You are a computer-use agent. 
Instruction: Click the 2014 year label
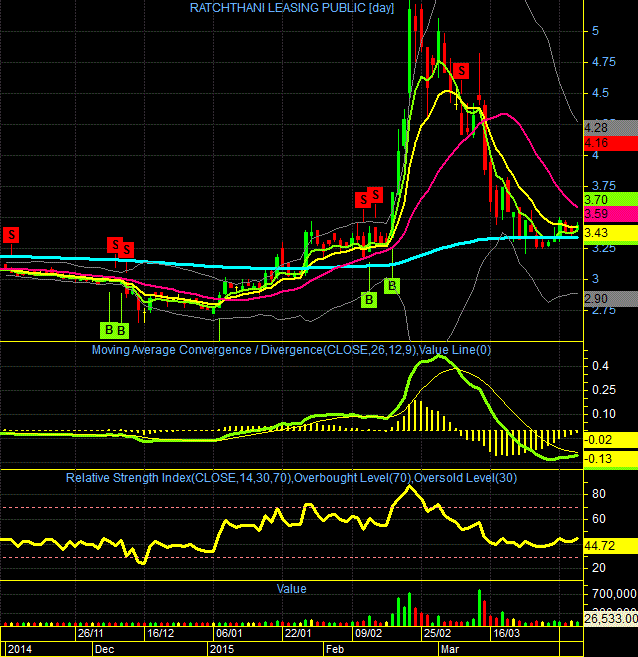19,649
